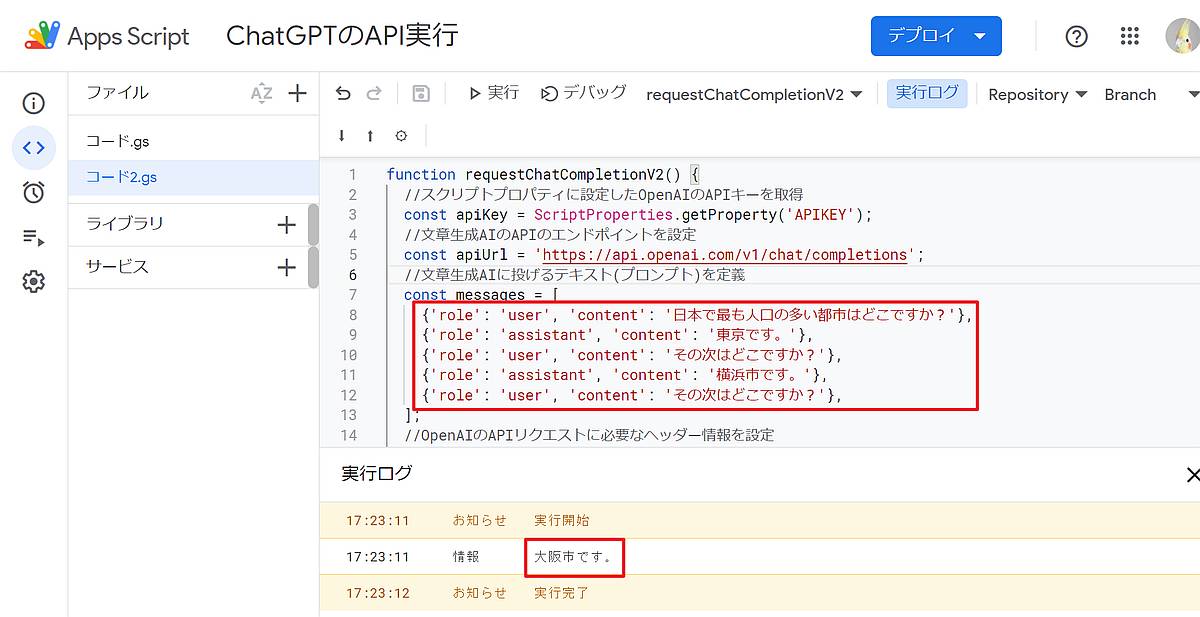Open the account avatar

pos(1183,36)
